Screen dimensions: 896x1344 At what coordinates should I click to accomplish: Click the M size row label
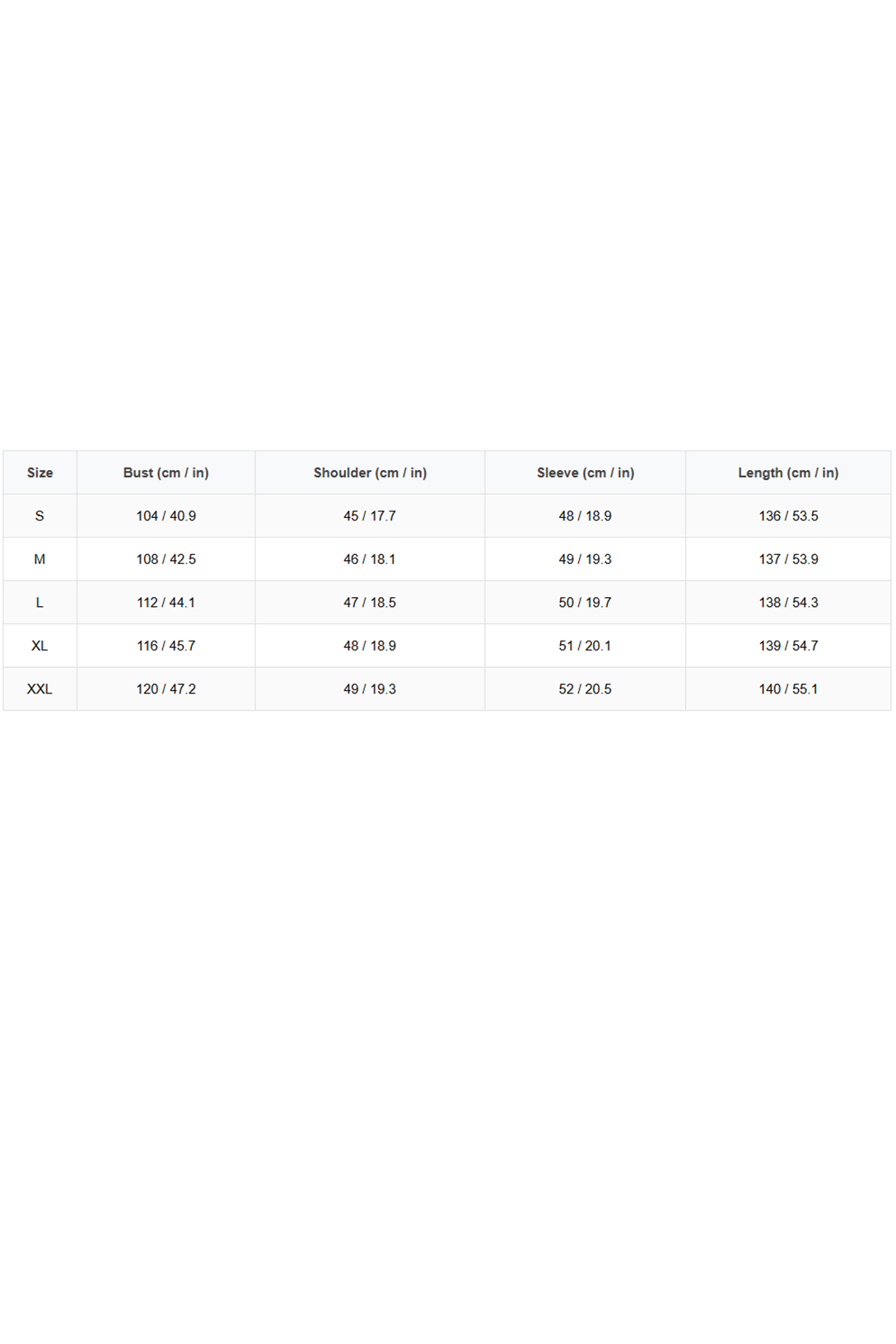click(40, 559)
